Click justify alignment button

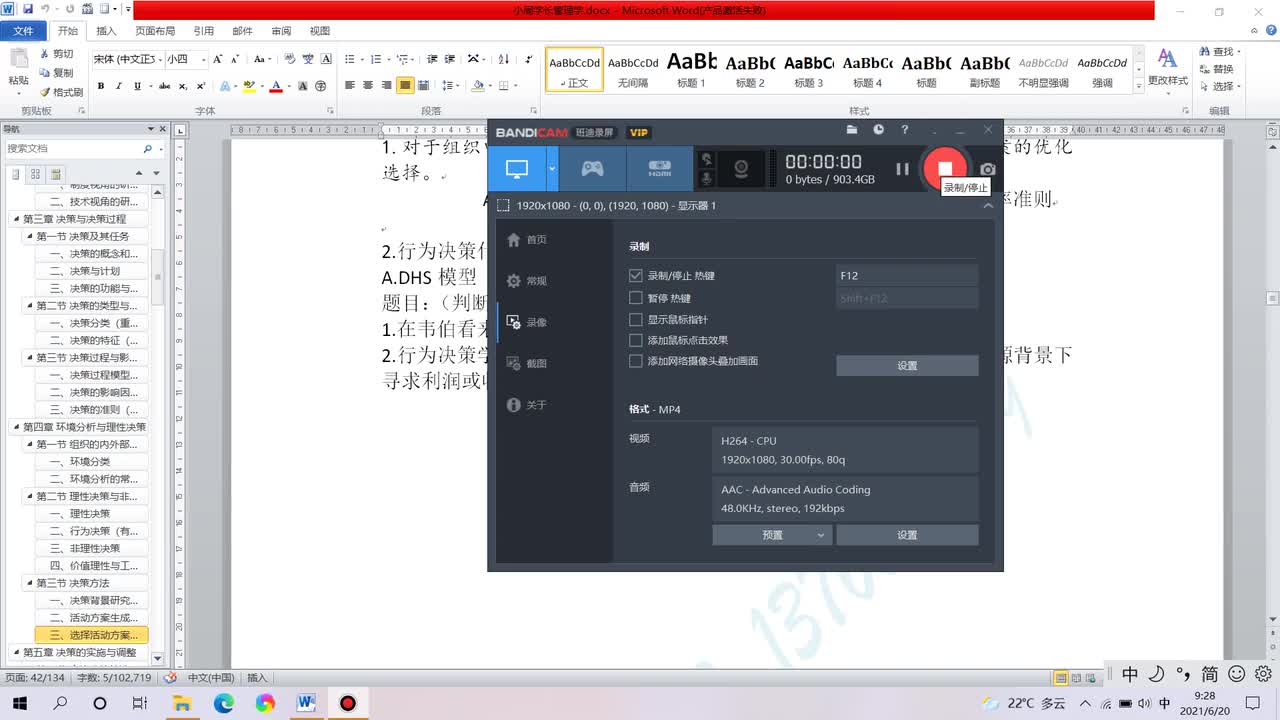pos(405,86)
